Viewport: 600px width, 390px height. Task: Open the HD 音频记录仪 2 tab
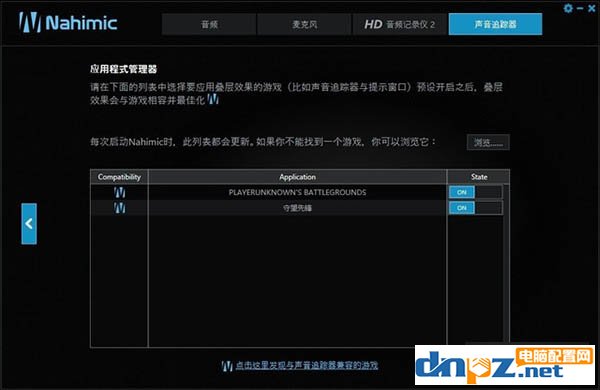(x=399, y=24)
